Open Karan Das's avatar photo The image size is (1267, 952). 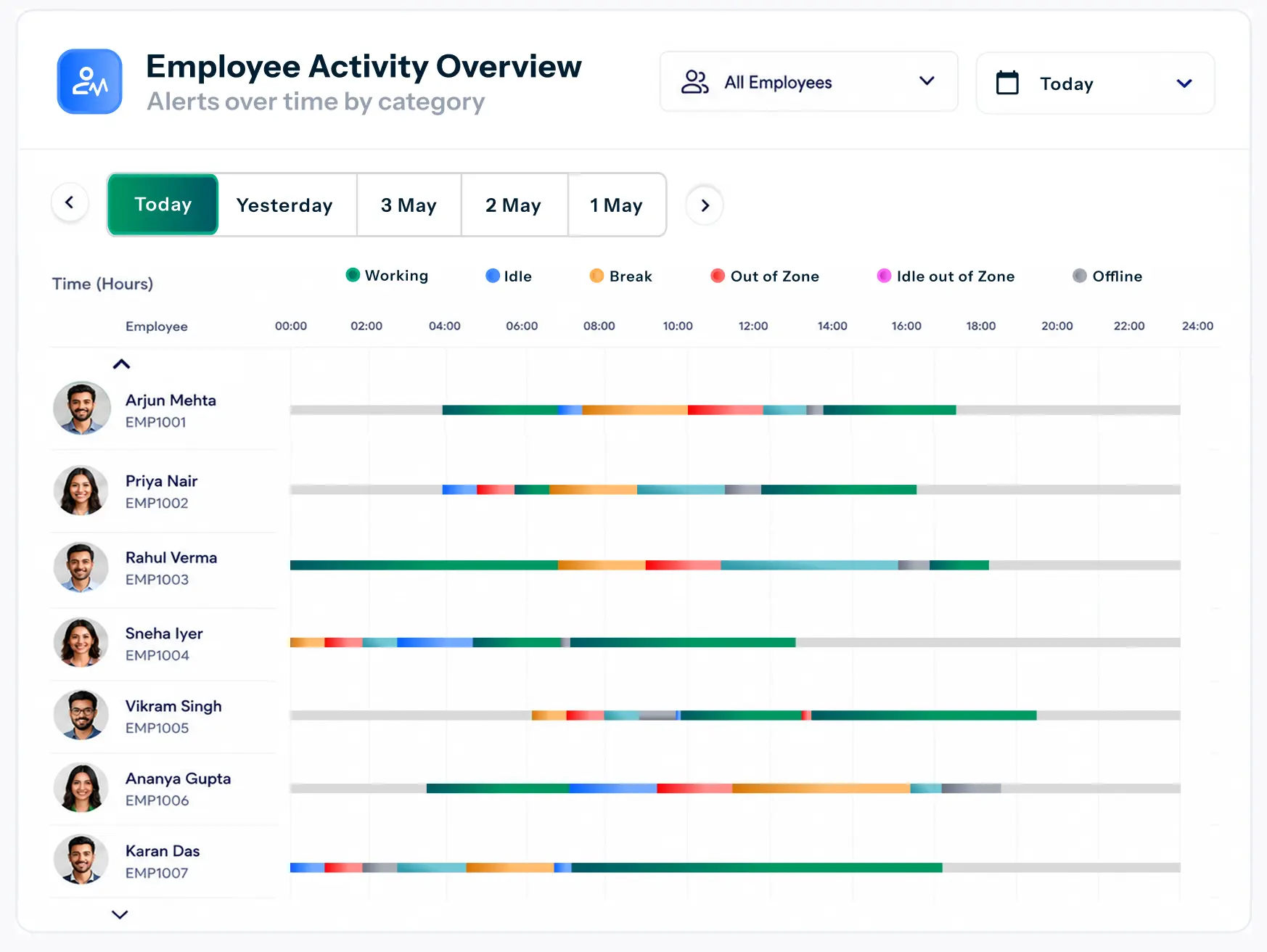pos(81,861)
